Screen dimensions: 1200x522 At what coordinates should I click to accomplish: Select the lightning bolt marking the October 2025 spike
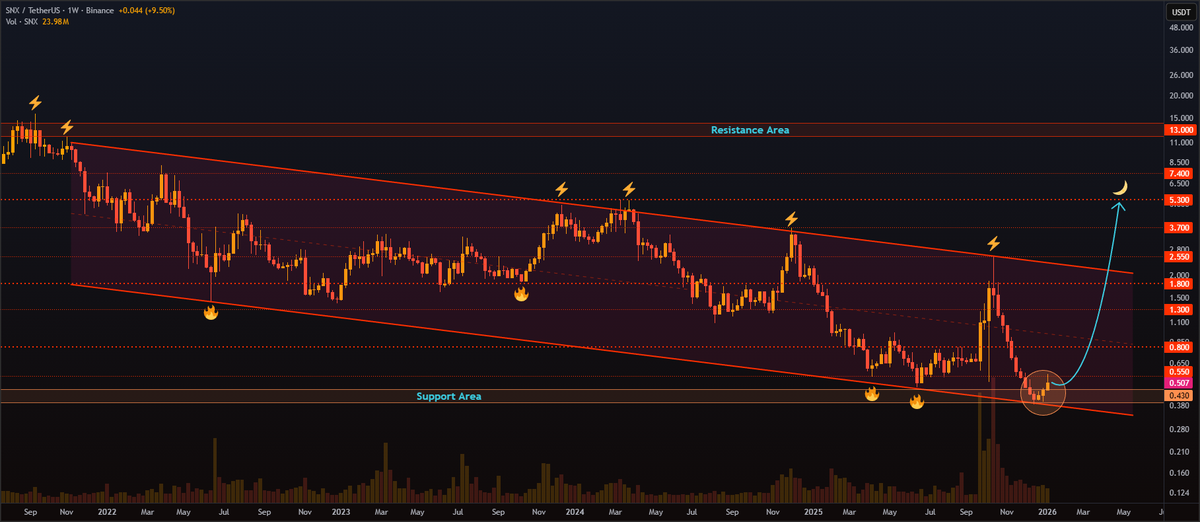993,243
